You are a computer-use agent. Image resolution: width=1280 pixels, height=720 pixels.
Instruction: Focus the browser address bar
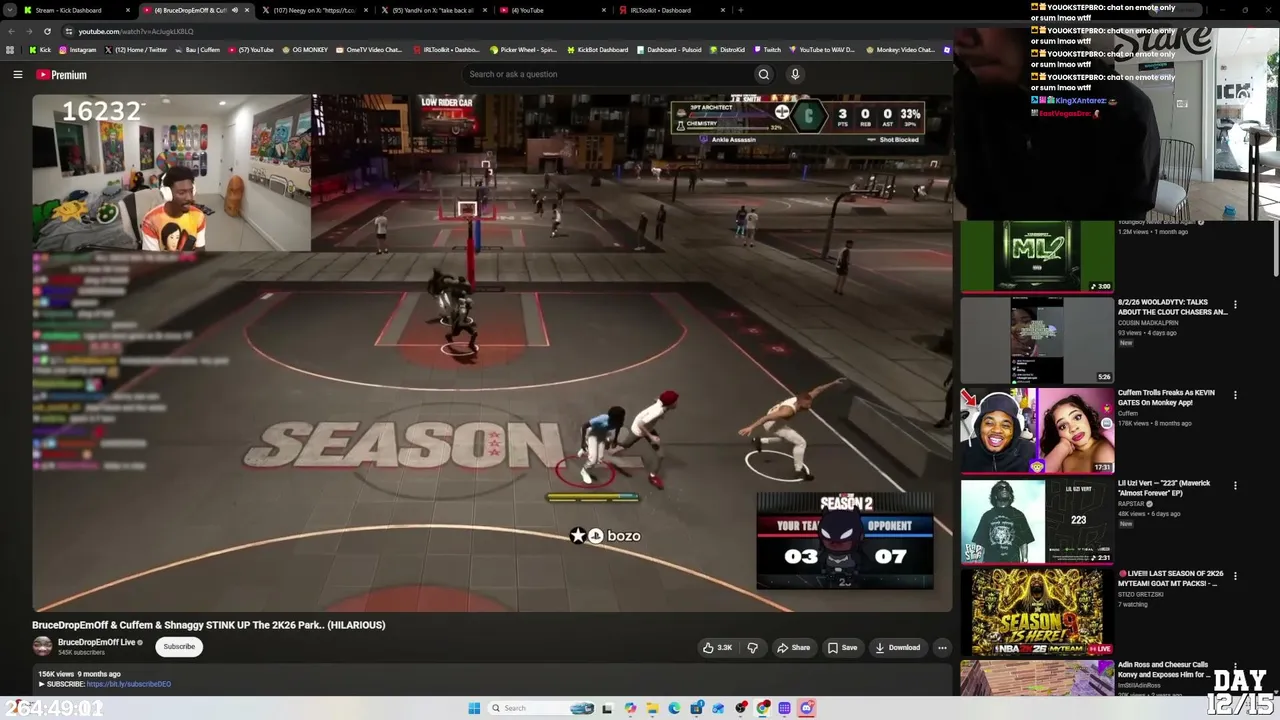coord(500,31)
